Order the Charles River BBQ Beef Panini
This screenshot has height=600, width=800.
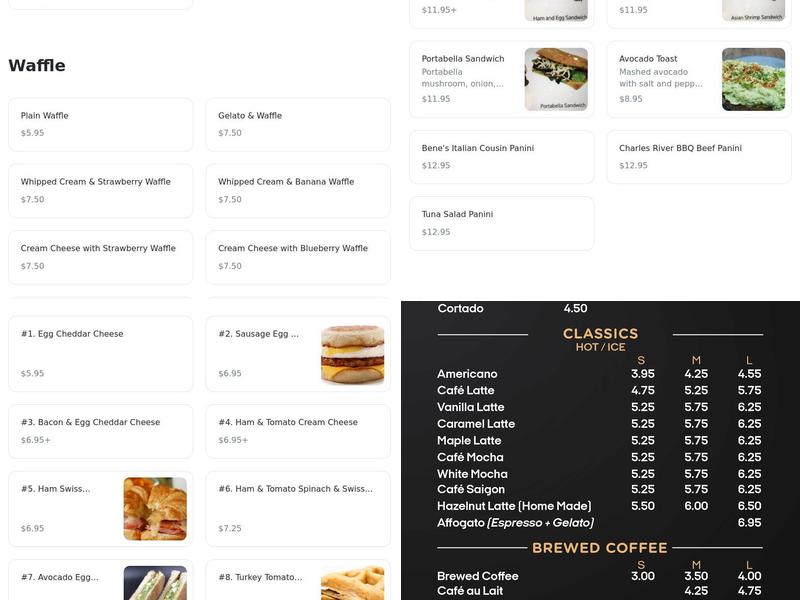click(x=698, y=155)
